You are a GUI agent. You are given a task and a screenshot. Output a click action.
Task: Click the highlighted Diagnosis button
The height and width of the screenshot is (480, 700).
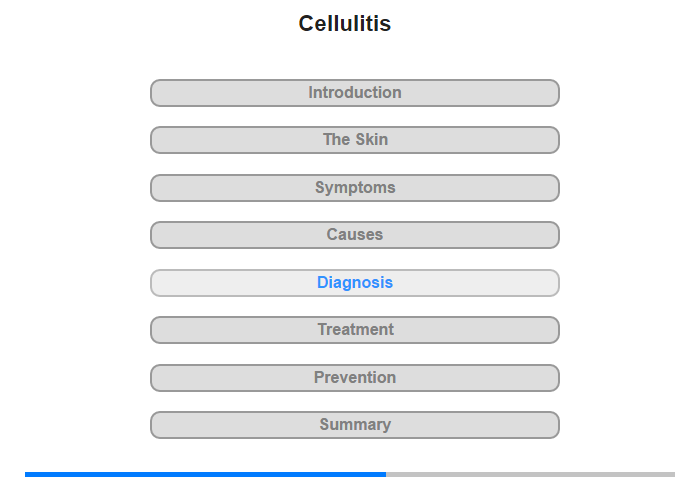pos(355,283)
